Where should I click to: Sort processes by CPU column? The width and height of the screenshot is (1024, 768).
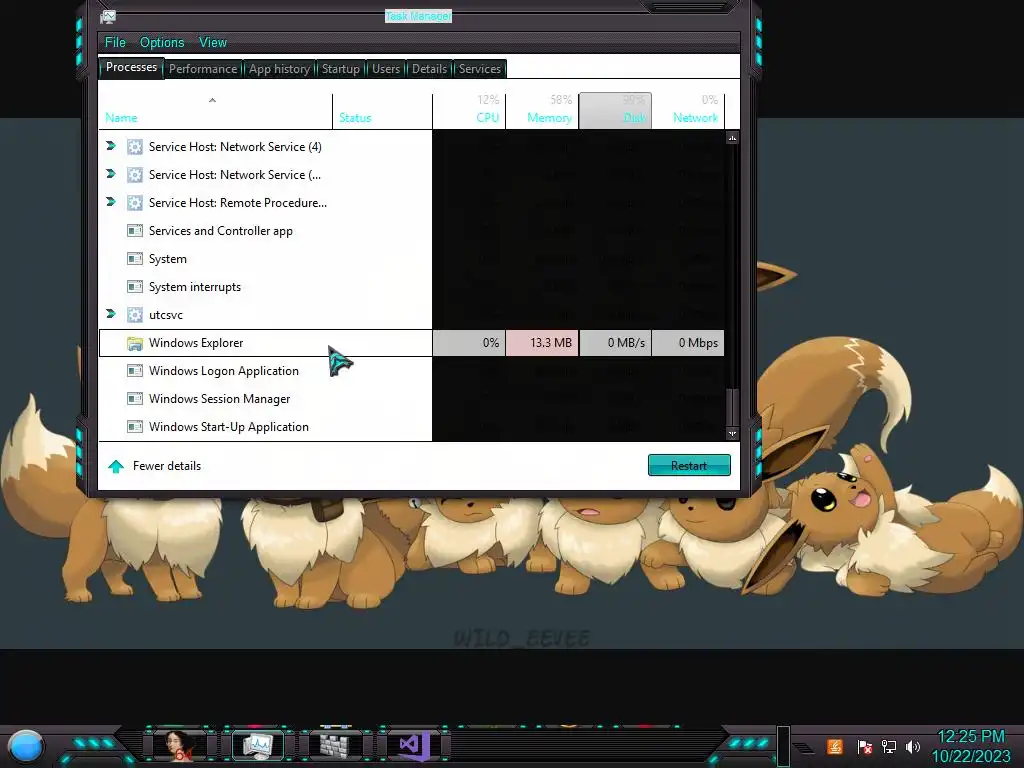(469, 112)
